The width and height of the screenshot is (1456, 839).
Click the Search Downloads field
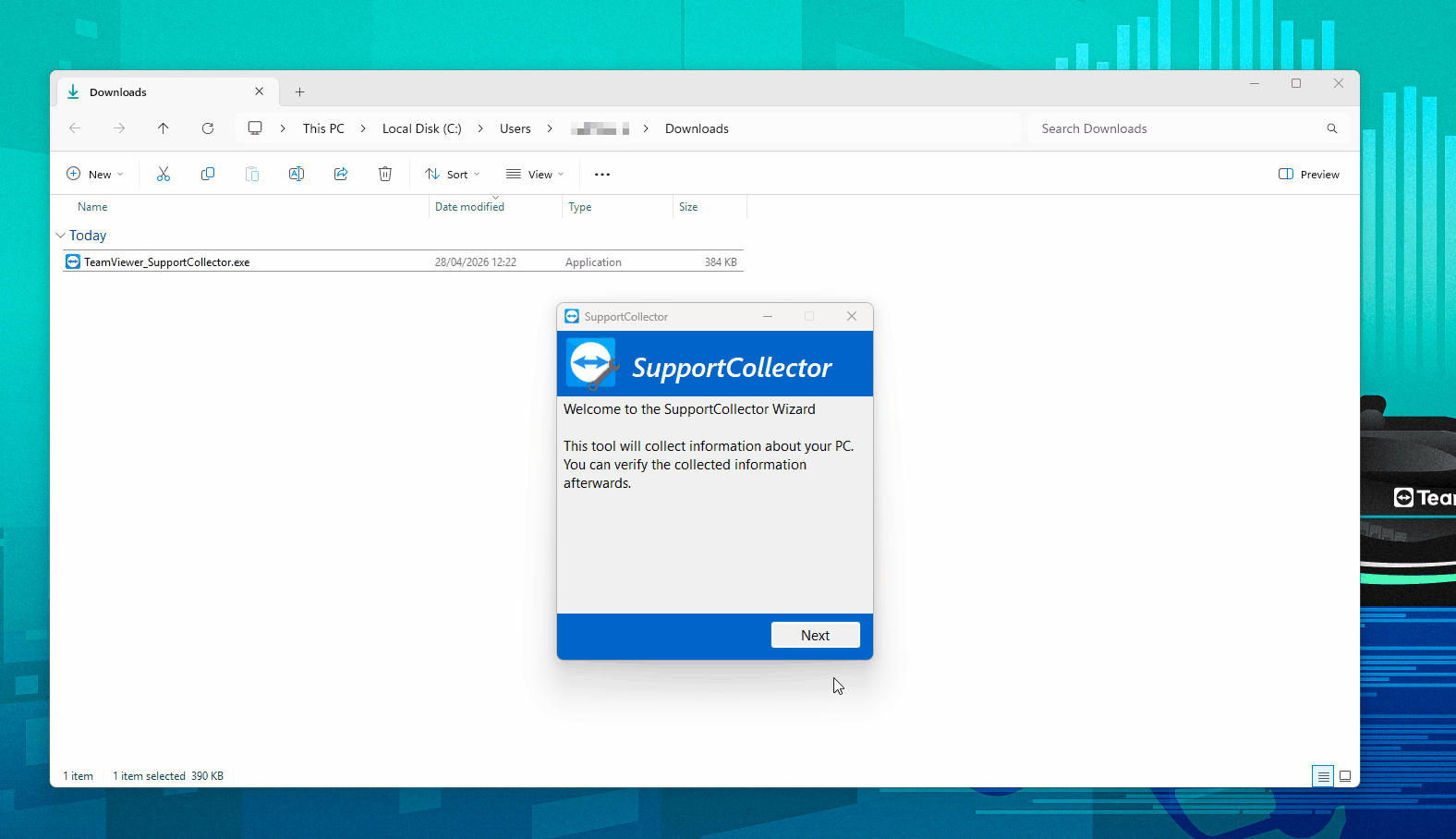1187,128
